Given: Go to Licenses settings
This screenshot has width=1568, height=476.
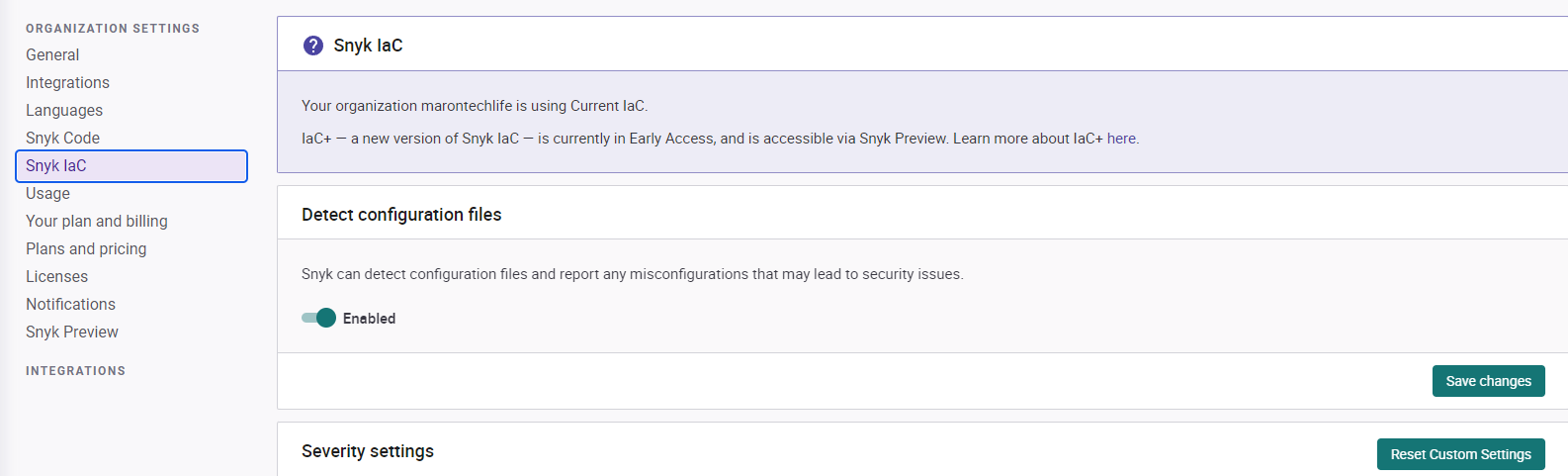Looking at the screenshot, I should point(56,277).
